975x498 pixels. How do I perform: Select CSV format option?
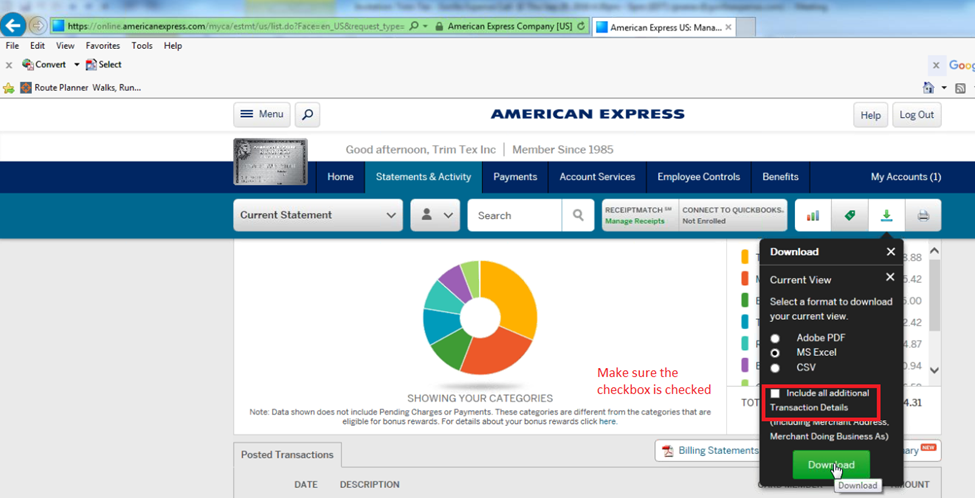pos(775,367)
